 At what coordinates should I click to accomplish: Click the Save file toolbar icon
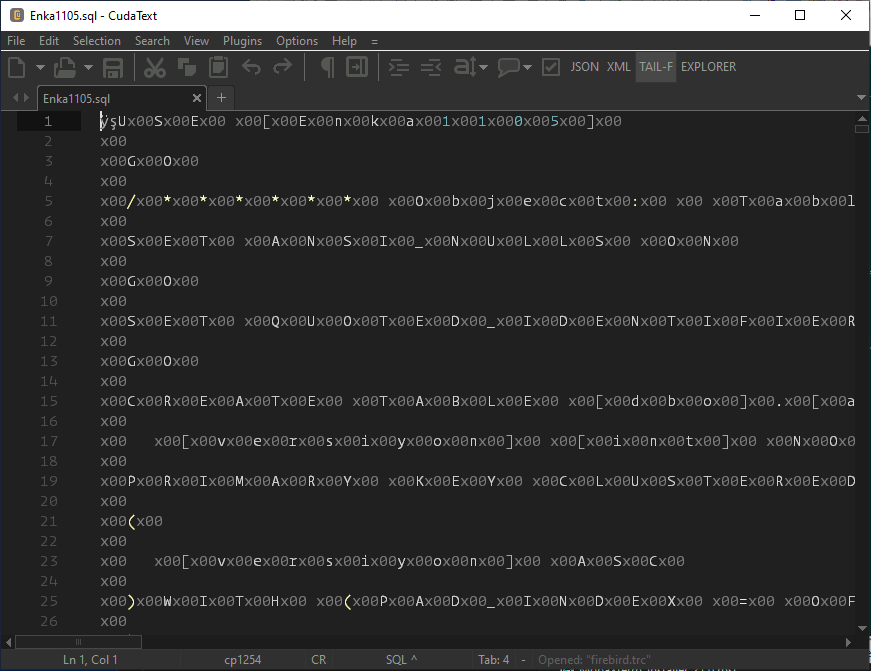coord(113,67)
